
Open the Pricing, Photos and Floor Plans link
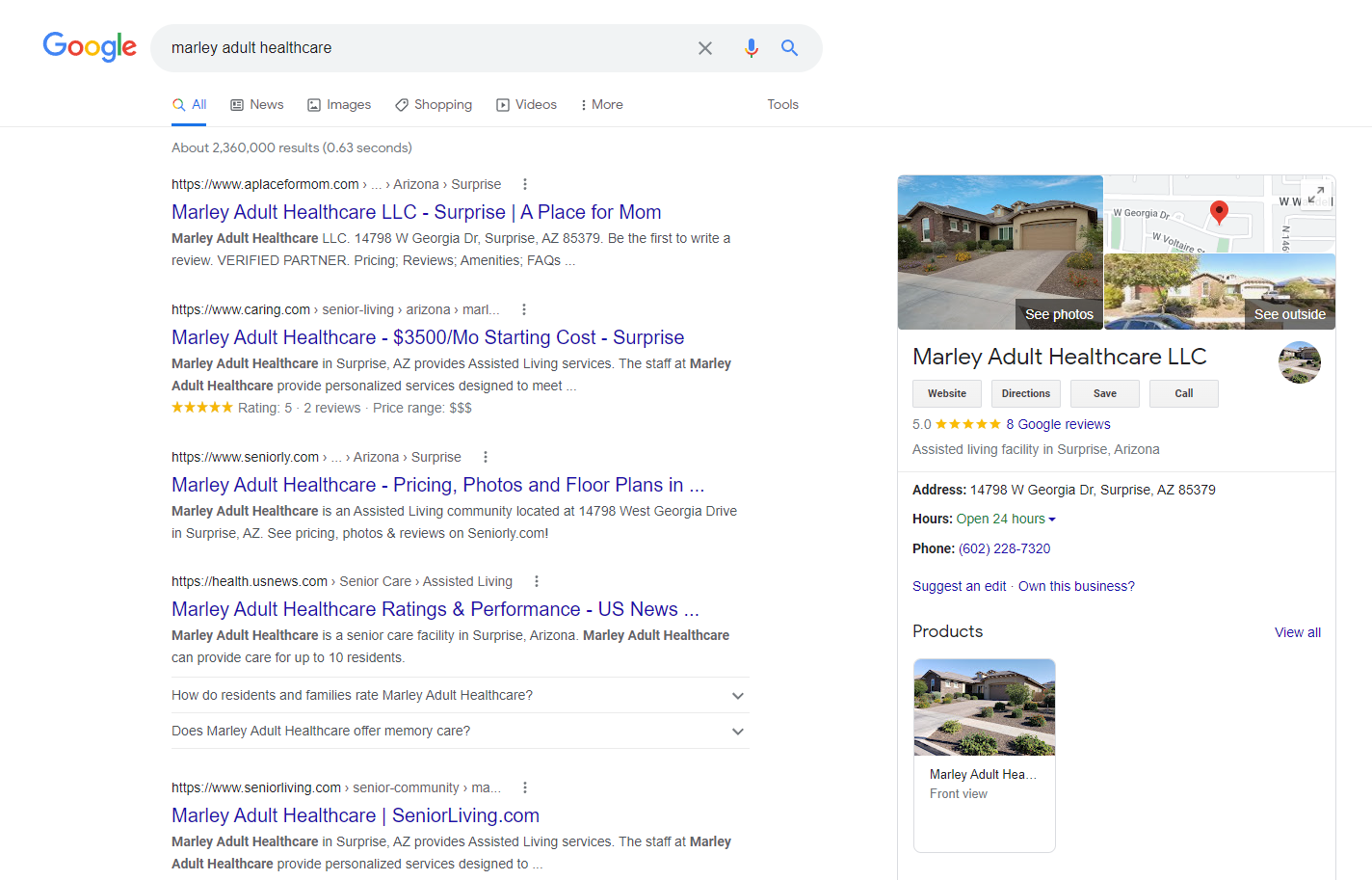[437, 485]
